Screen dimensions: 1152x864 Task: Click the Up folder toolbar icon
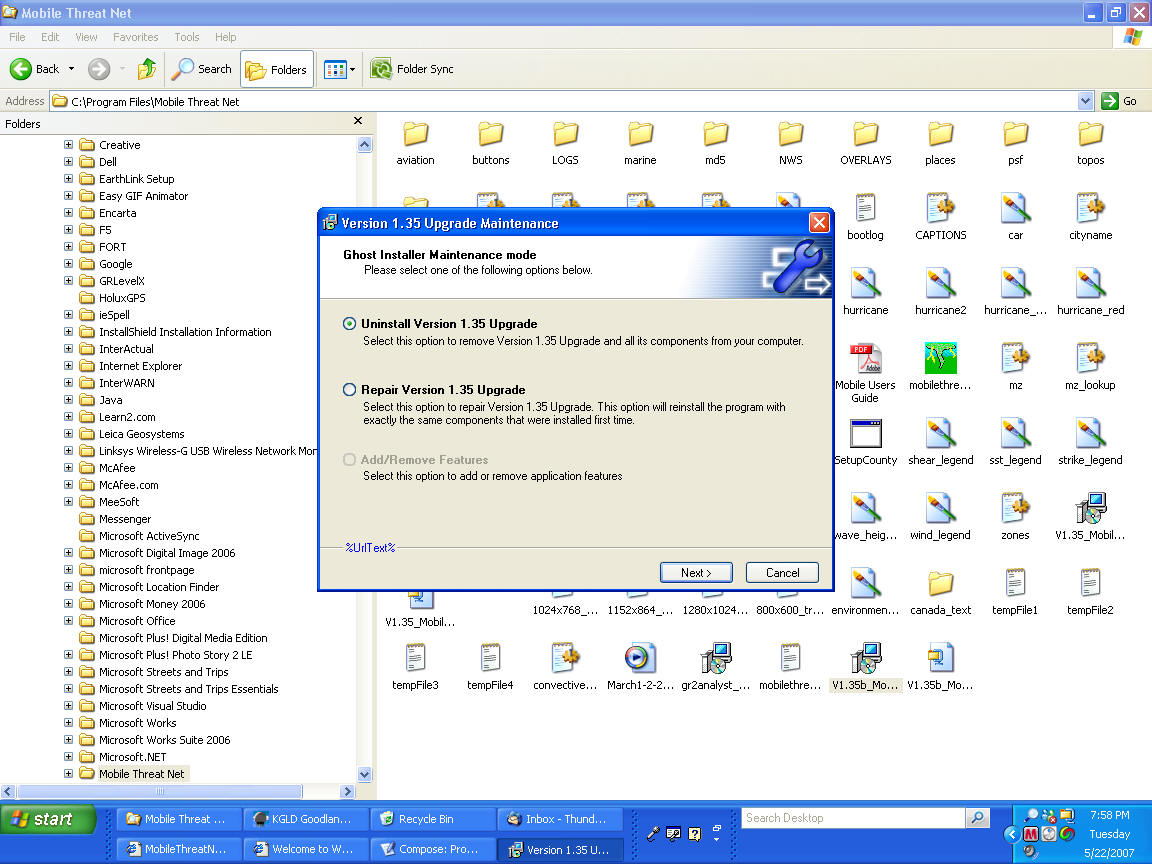[x=147, y=69]
